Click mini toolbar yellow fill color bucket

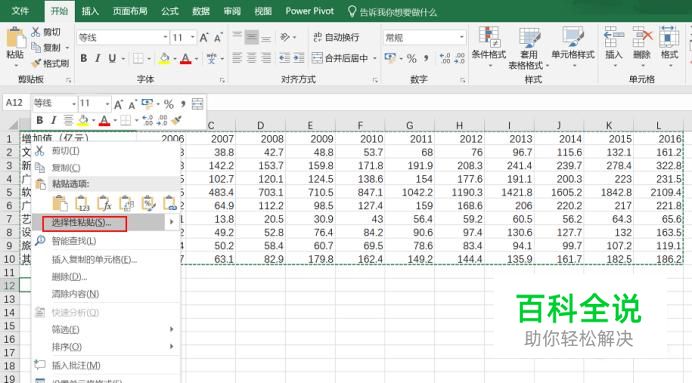click(x=83, y=120)
